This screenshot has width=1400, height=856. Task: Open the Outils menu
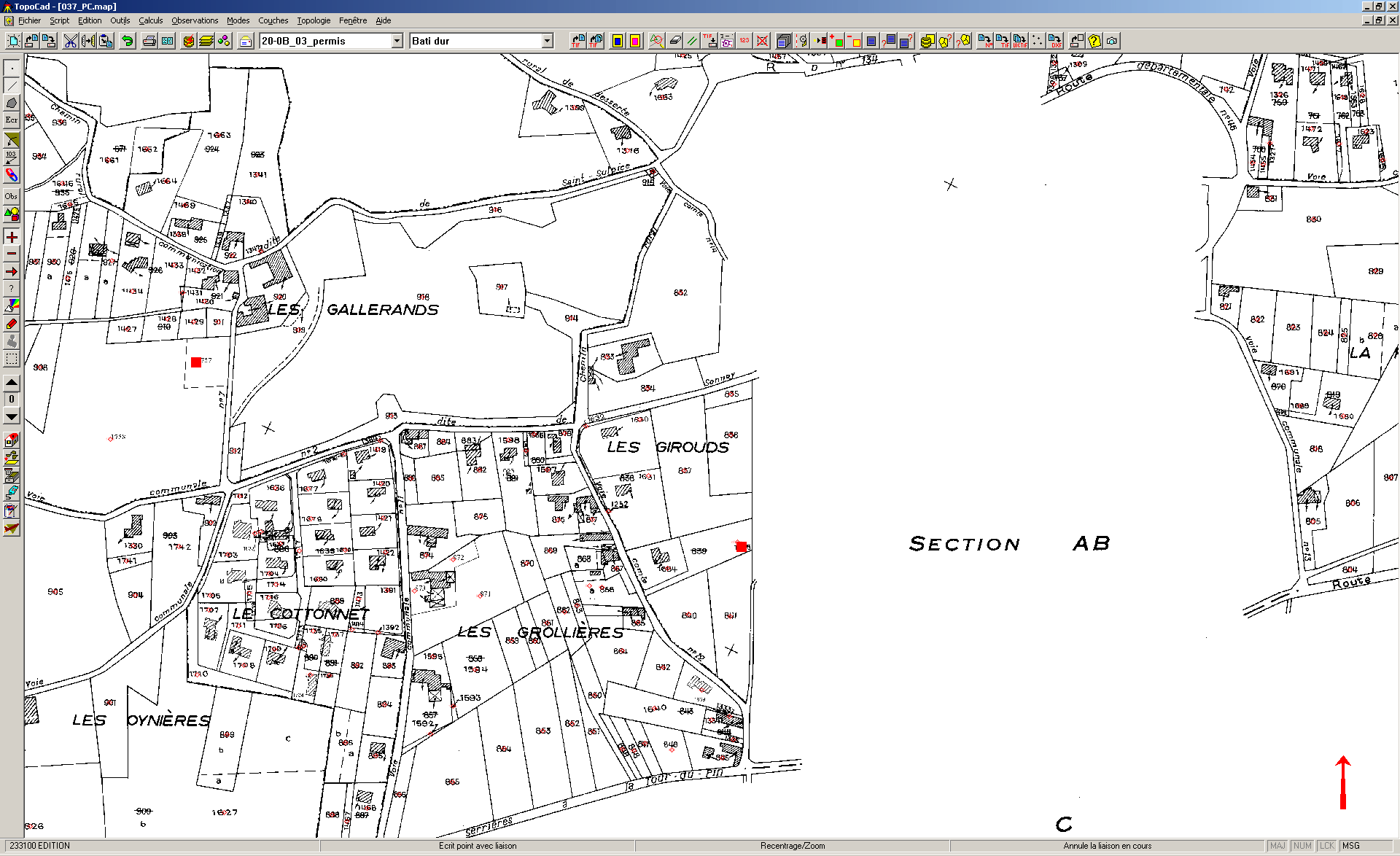click(120, 20)
